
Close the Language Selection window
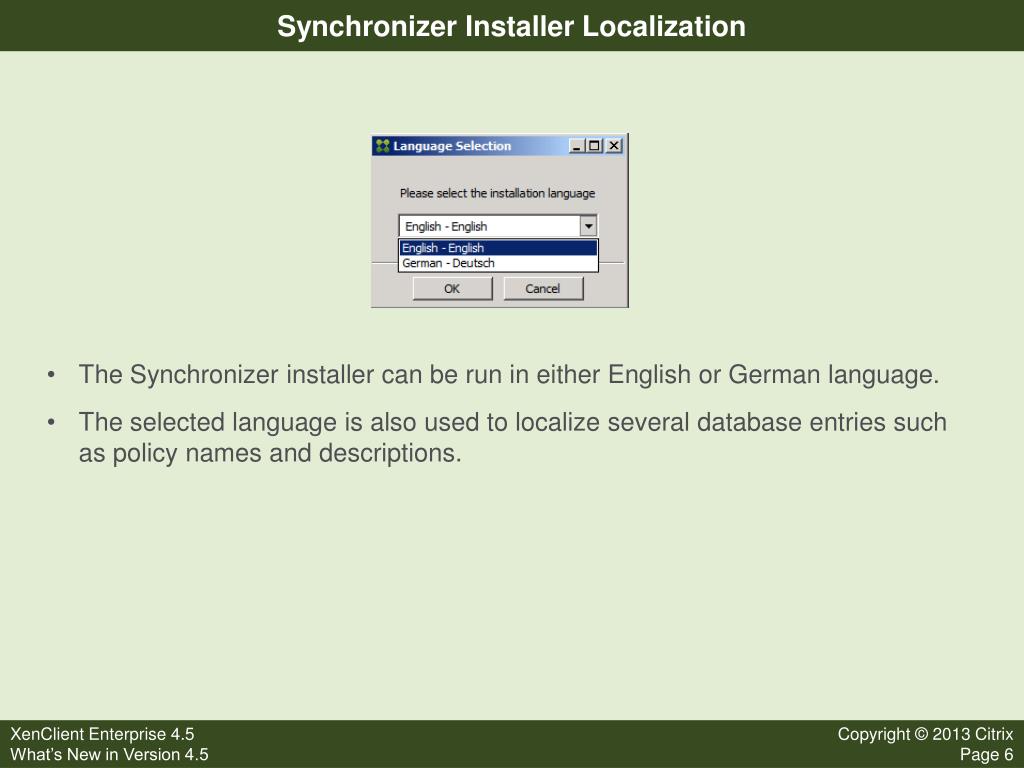tap(614, 146)
